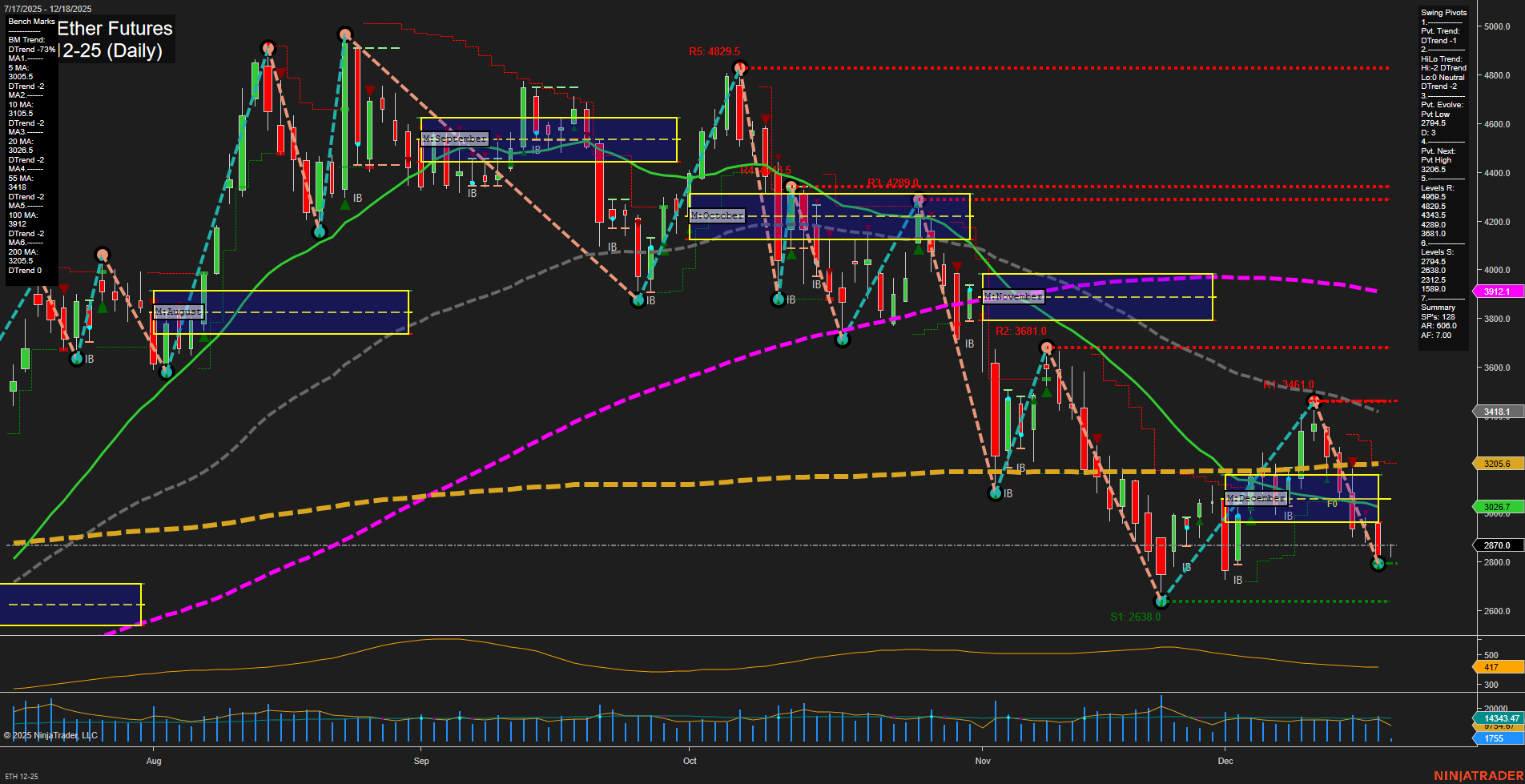Click the orange 3205.6 price marker
Image resolution: width=1525 pixels, height=784 pixels.
click(1496, 464)
